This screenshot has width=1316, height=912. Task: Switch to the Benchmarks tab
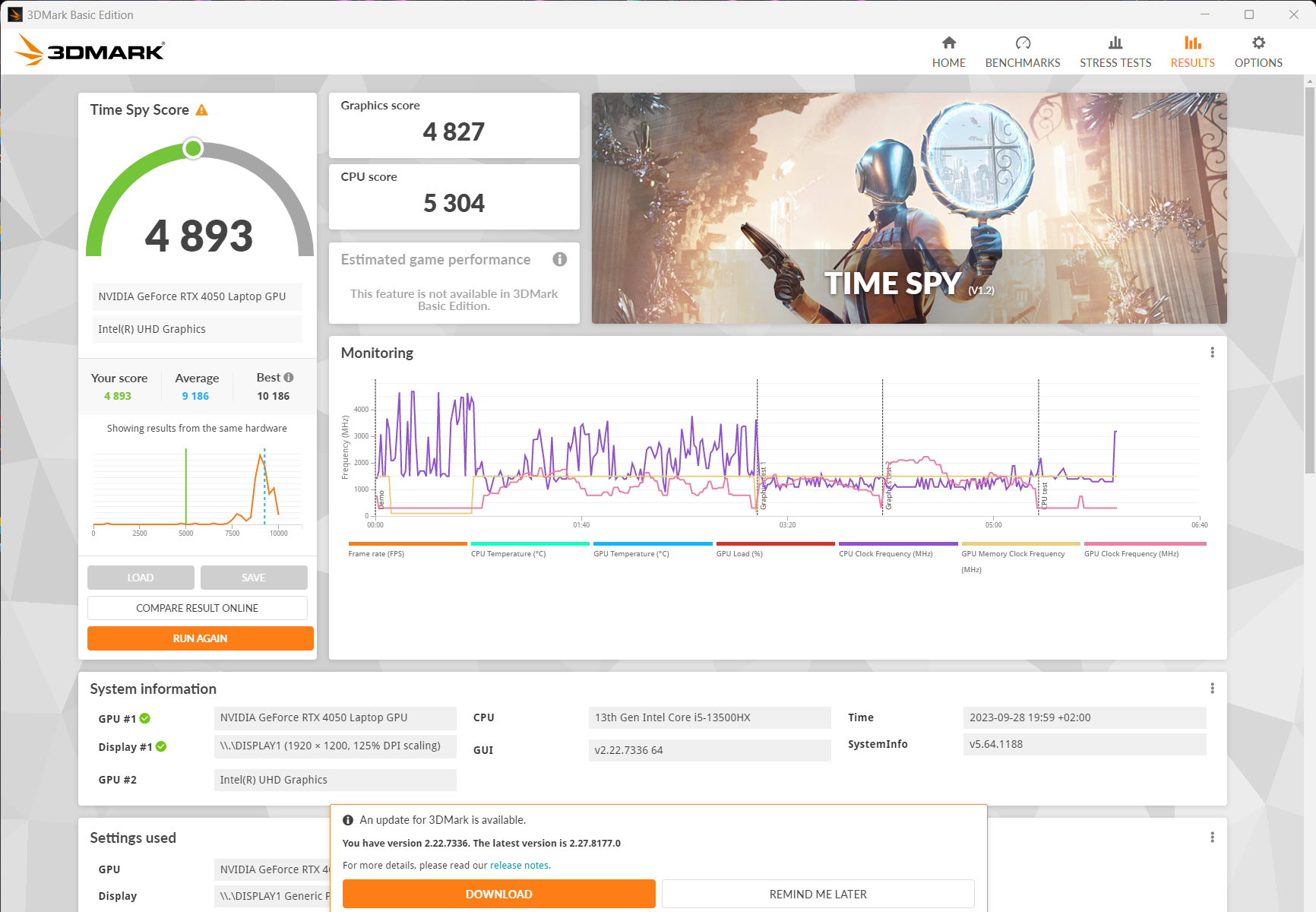(x=1023, y=52)
